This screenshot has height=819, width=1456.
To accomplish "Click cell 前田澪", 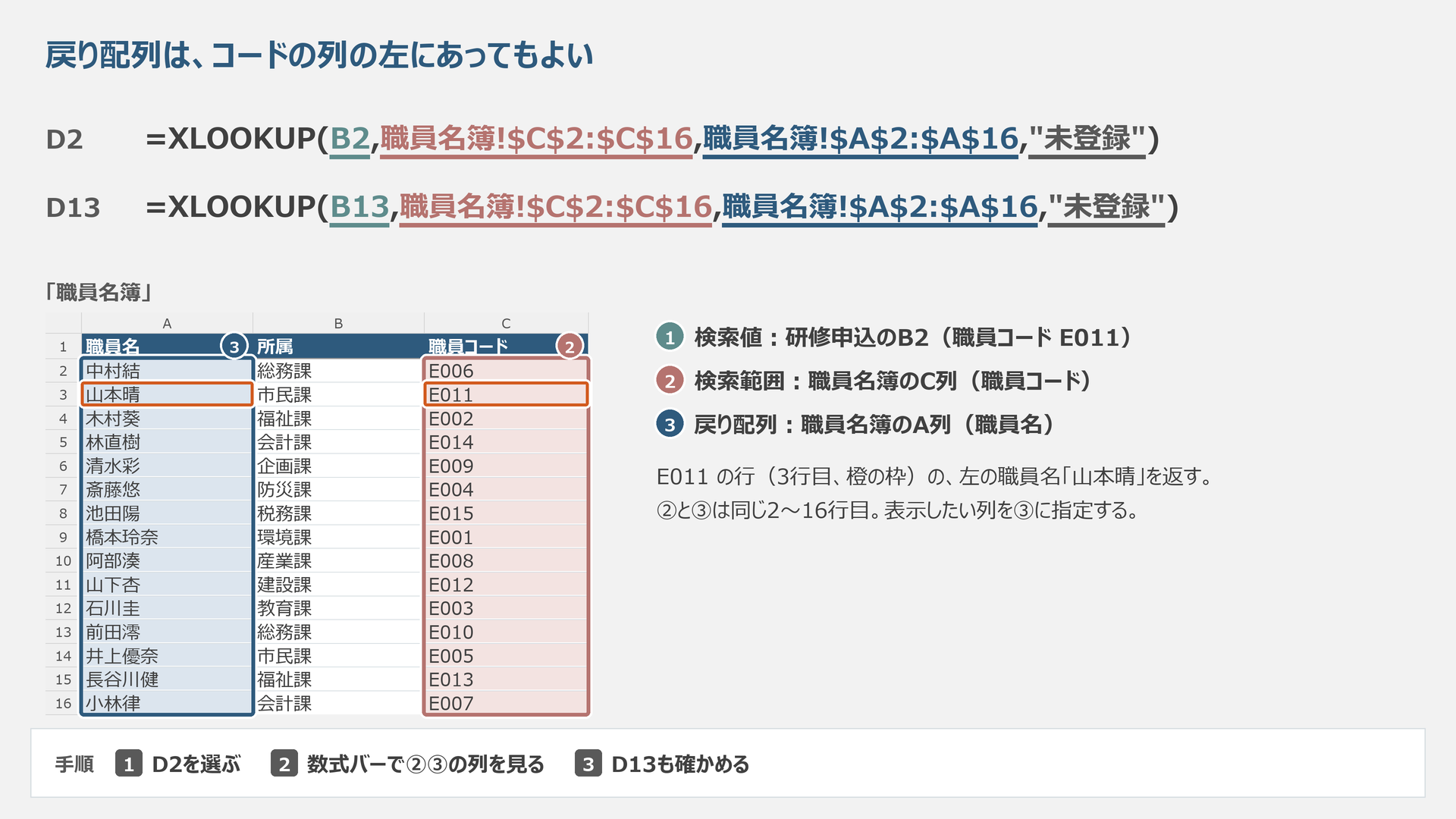I will (167, 632).
